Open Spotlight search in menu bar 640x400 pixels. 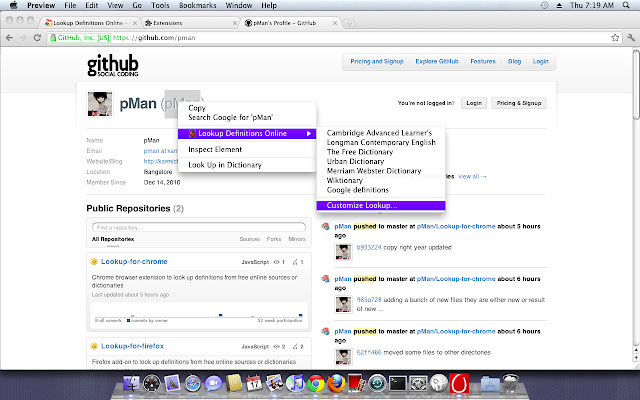click(x=626, y=5)
